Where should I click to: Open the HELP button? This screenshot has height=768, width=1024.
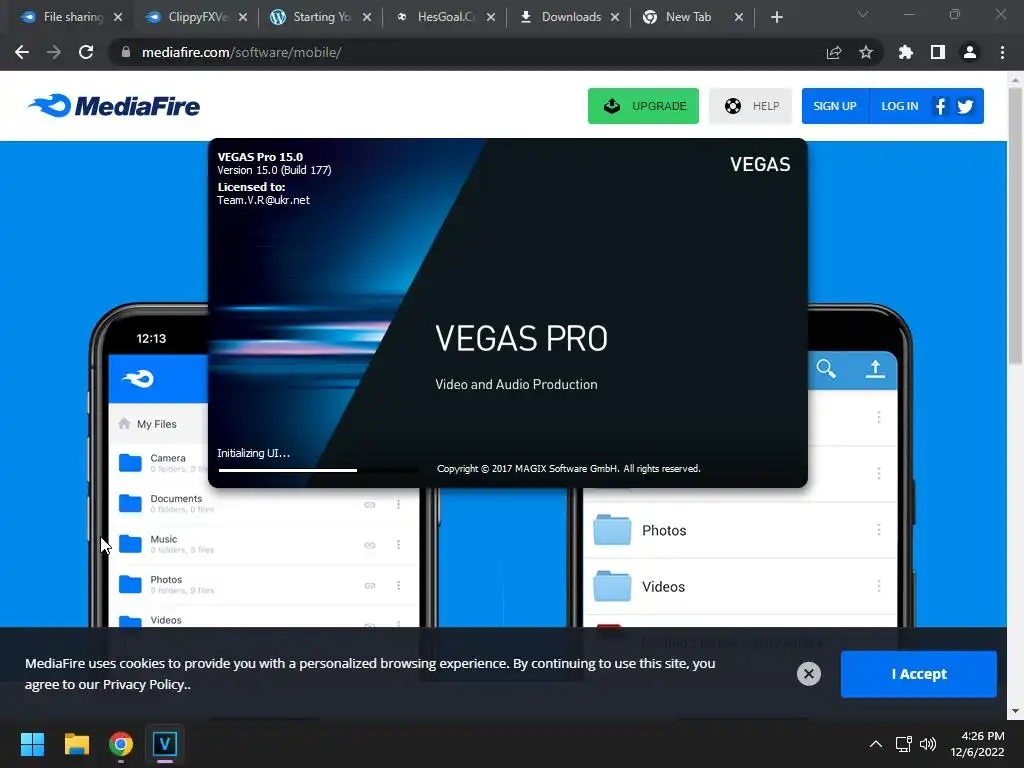(x=750, y=106)
